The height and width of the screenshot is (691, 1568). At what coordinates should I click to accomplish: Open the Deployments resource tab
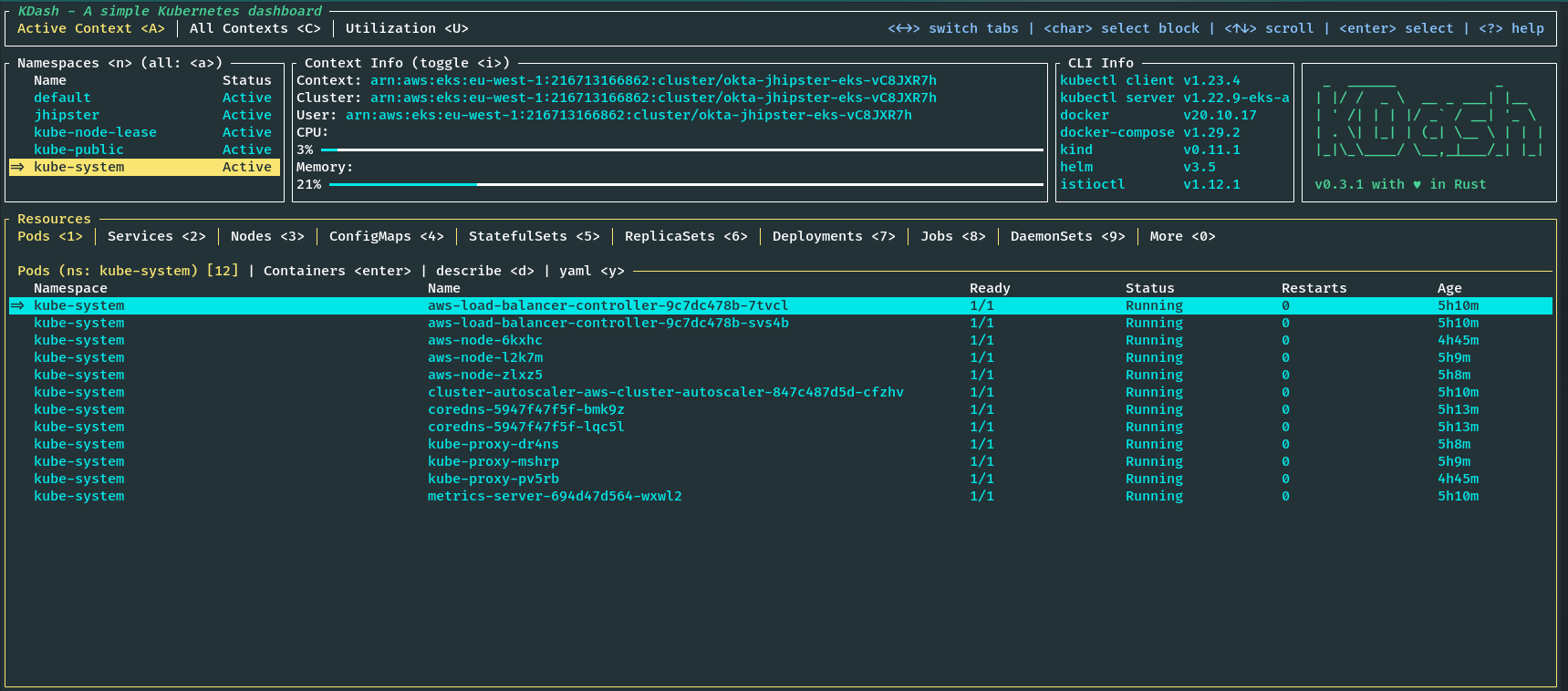833,236
